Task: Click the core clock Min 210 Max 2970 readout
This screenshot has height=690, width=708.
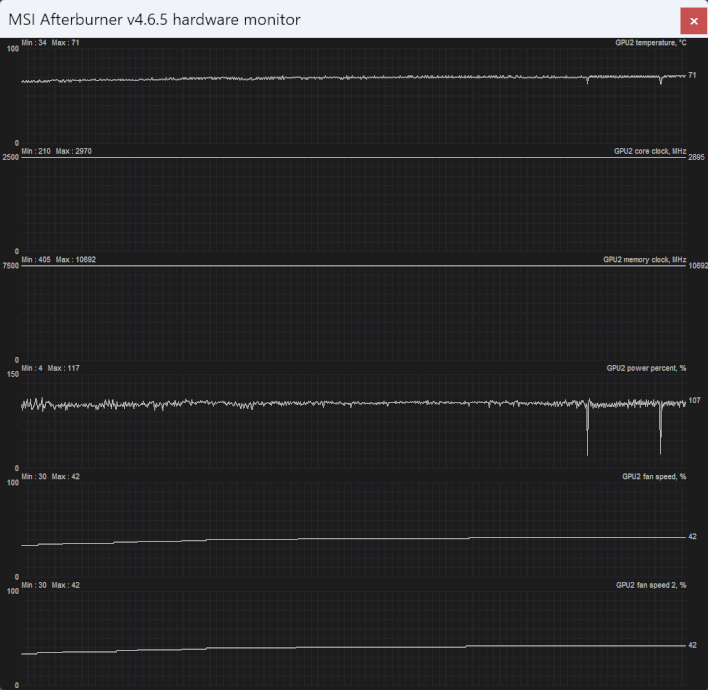Action: point(56,151)
